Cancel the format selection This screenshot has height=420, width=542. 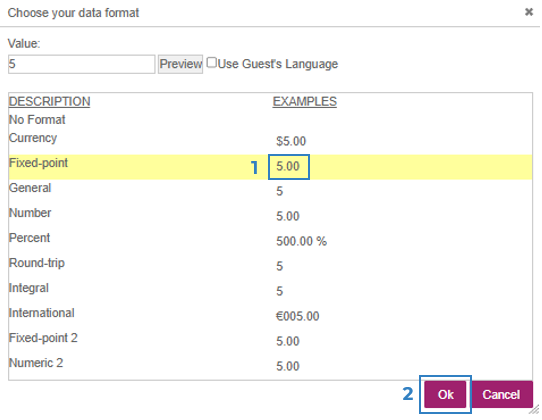[x=501, y=394]
